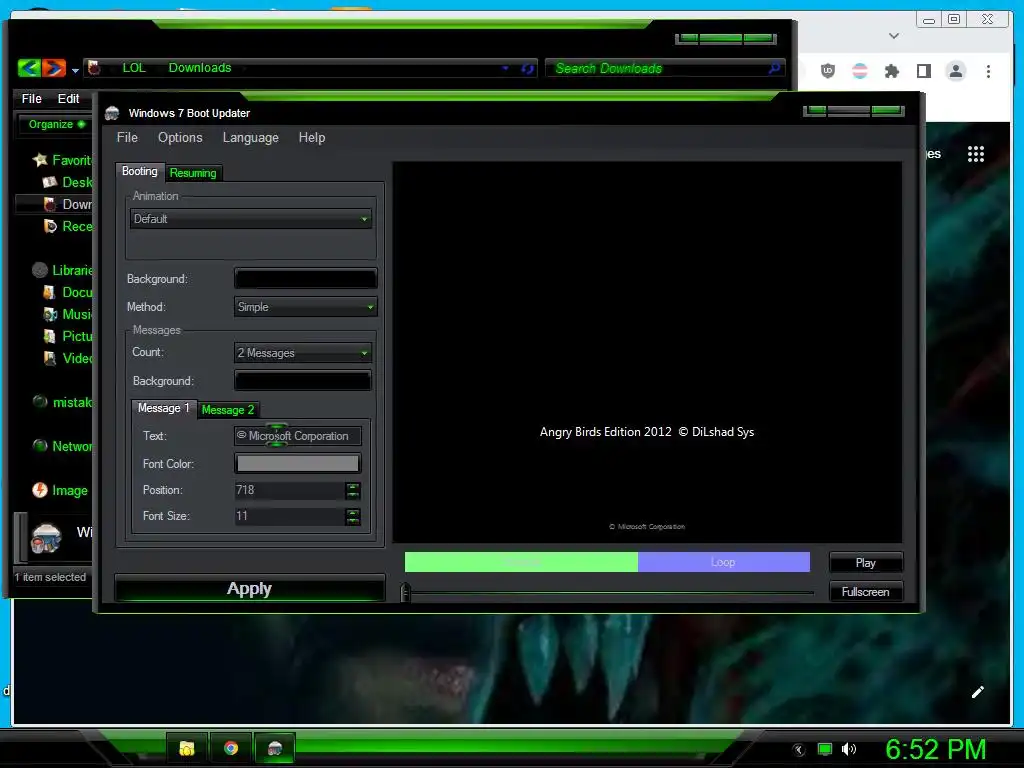Change the gray Font Color swatch
Image resolution: width=1024 pixels, height=768 pixels.
[x=297, y=464]
